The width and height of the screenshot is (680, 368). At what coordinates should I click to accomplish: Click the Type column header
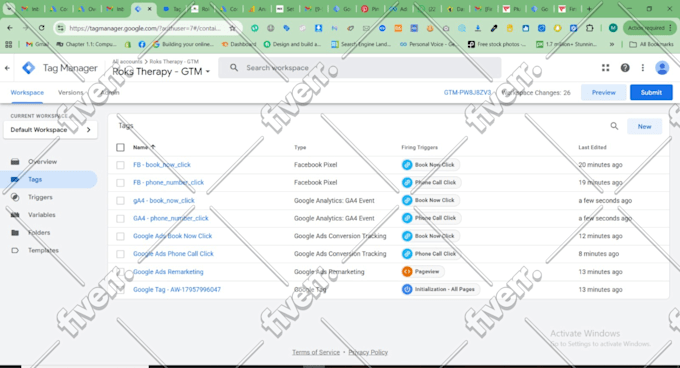pyautogui.click(x=300, y=147)
